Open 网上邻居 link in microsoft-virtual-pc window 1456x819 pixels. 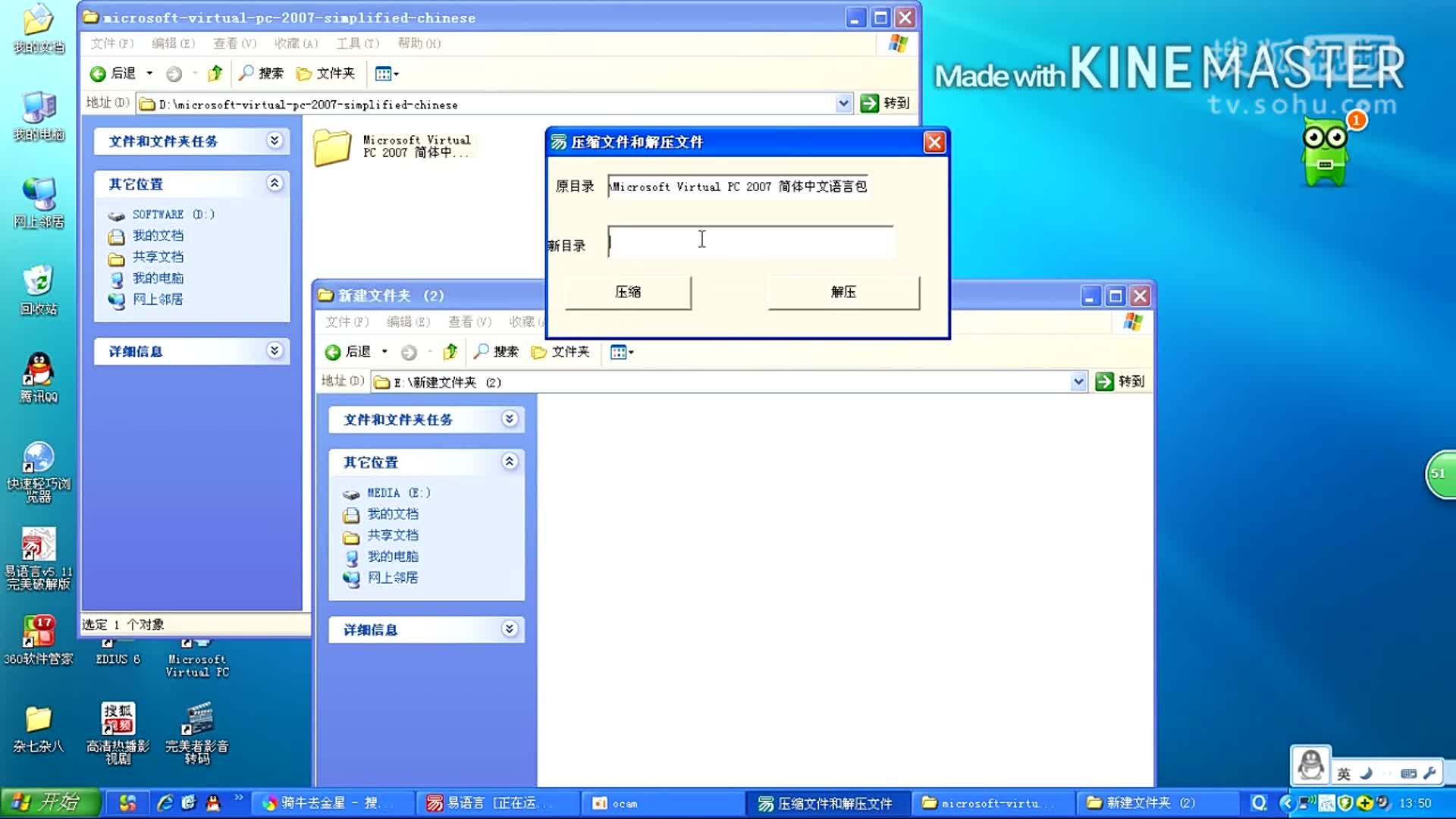(x=158, y=300)
